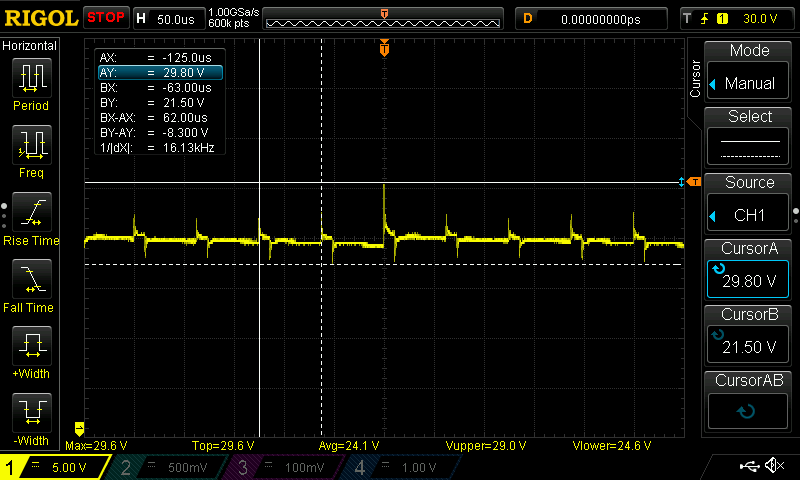
Task: Select the Freq measurement icon
Action: pyautogui.click(x=31, y=145)
